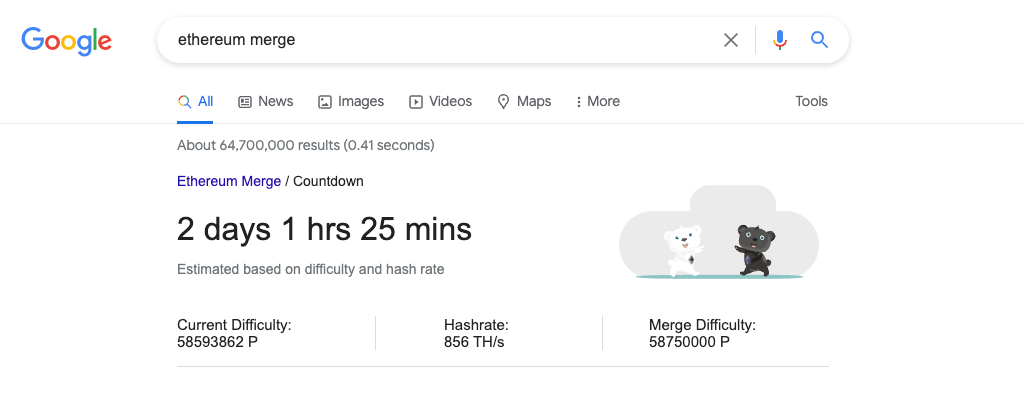Click the '2 days 1 hrs 25 mins' countdown

[x=324, y=229]
